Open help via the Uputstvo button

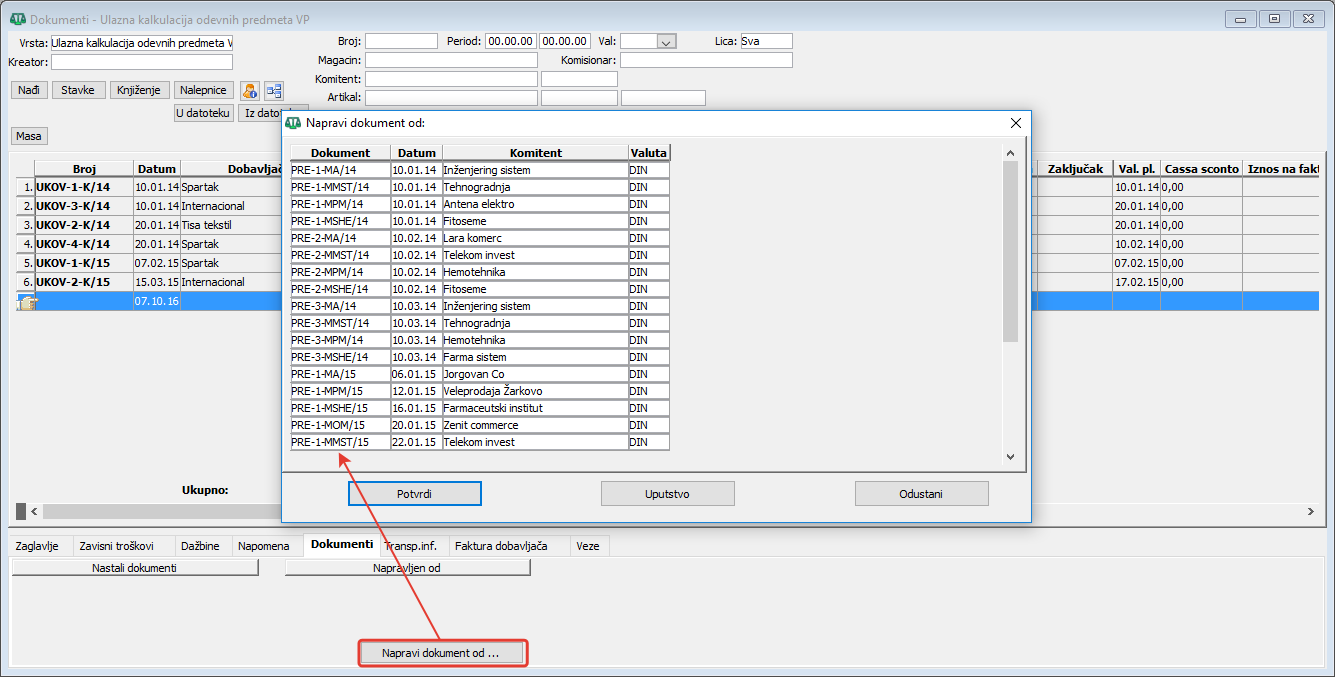tap(668, 494)
